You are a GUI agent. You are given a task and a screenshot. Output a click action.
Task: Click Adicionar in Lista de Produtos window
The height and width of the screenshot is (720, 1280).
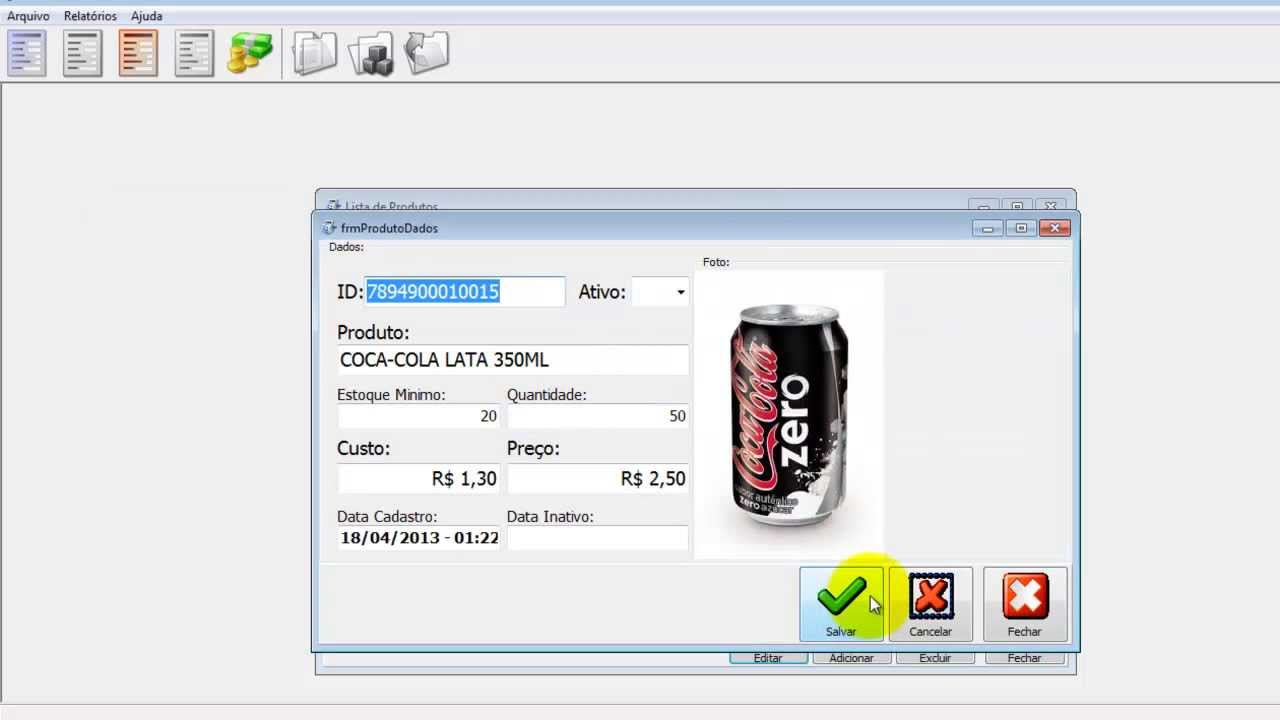[852, 658]
